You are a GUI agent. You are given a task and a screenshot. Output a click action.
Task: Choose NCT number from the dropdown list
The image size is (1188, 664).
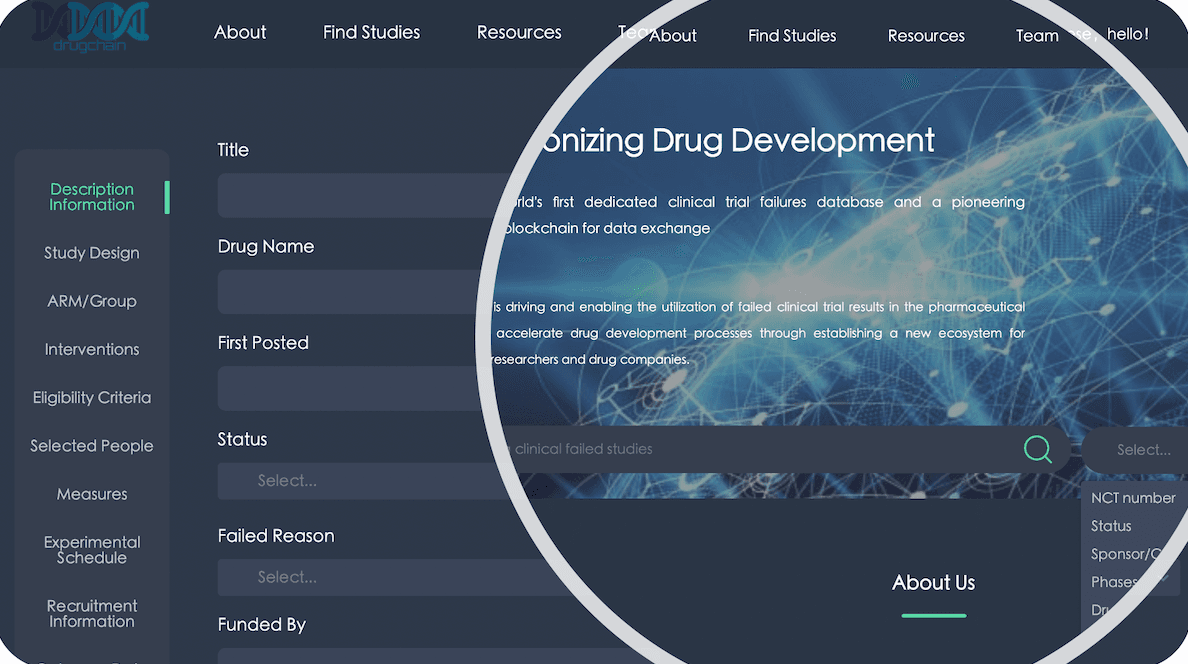[1132, 498]
